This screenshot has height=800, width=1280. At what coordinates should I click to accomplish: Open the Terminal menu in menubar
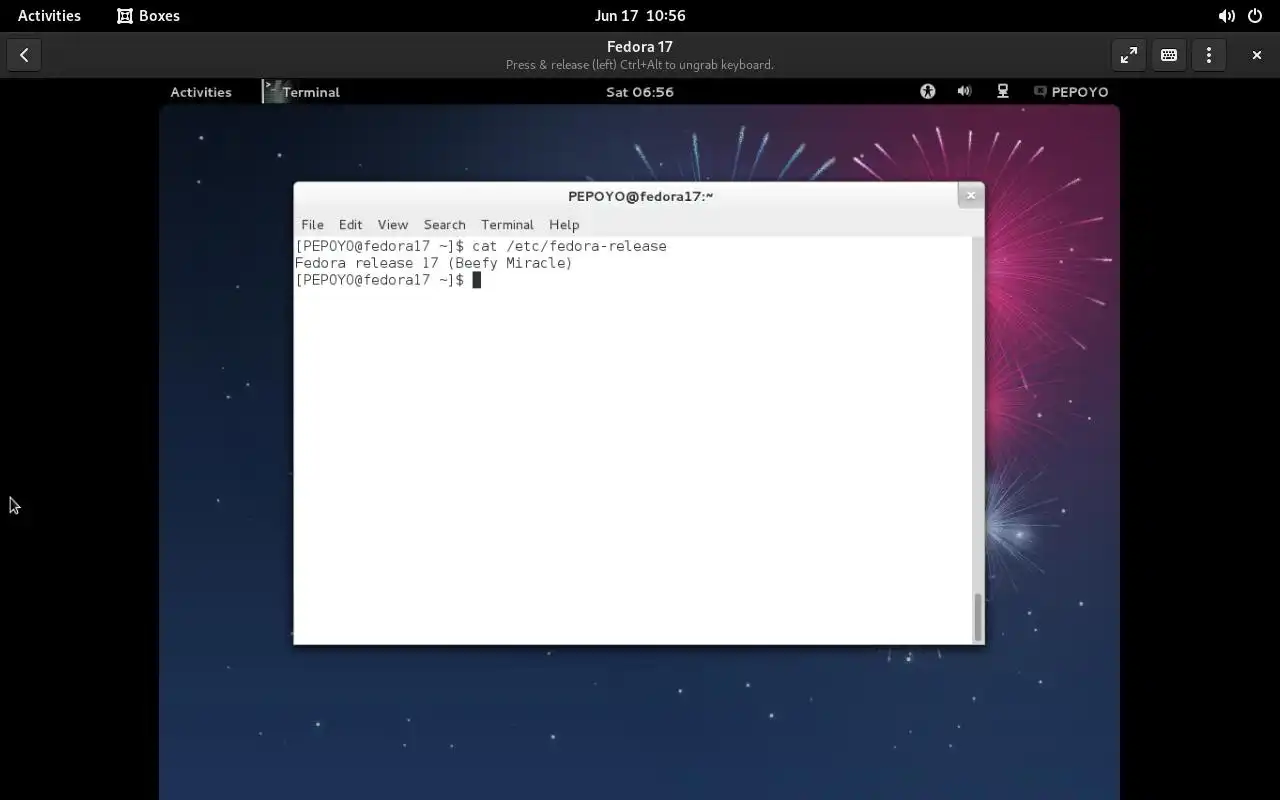(x=507, y=225)
